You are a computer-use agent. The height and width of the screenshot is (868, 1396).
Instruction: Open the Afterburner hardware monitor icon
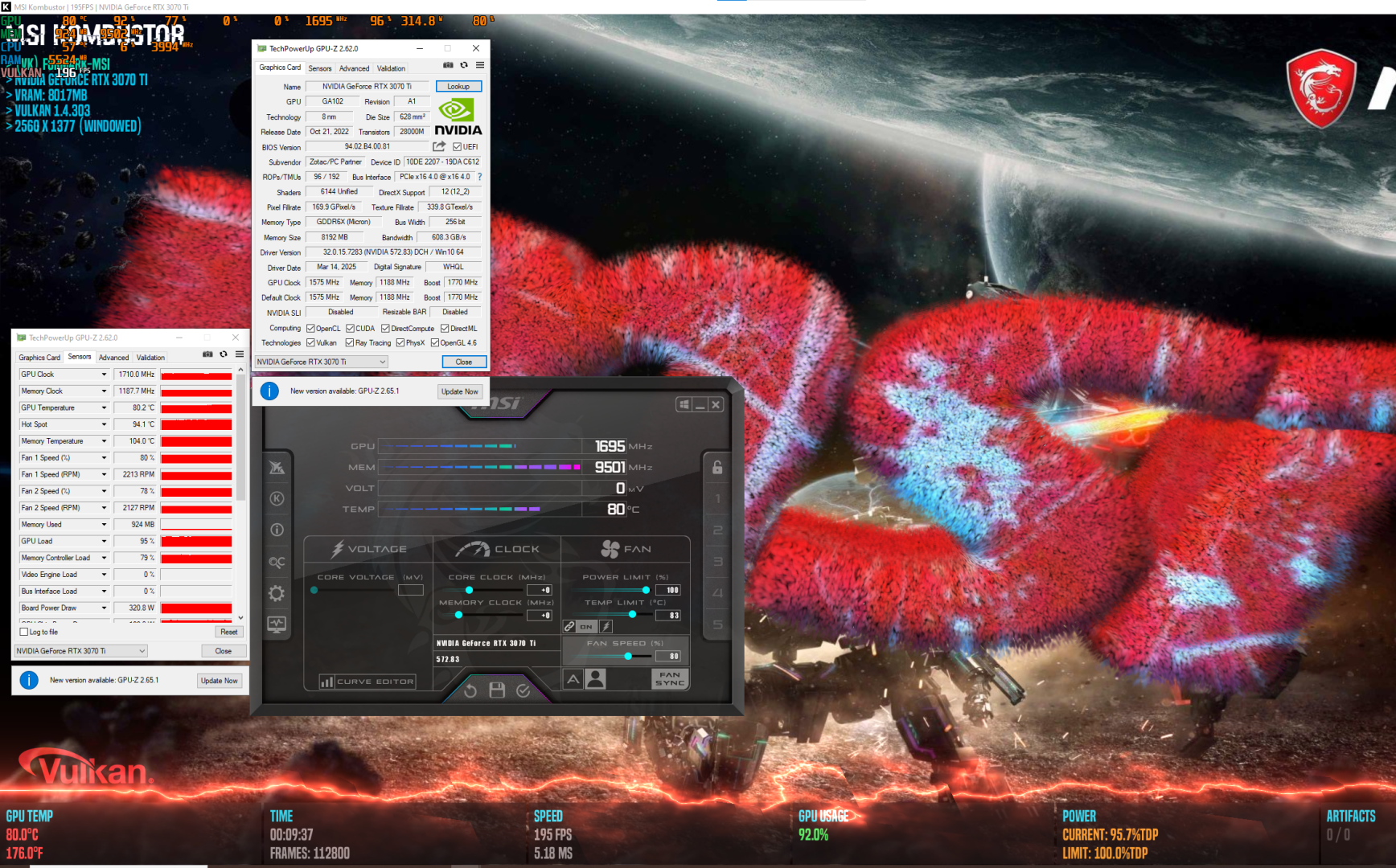277,624
